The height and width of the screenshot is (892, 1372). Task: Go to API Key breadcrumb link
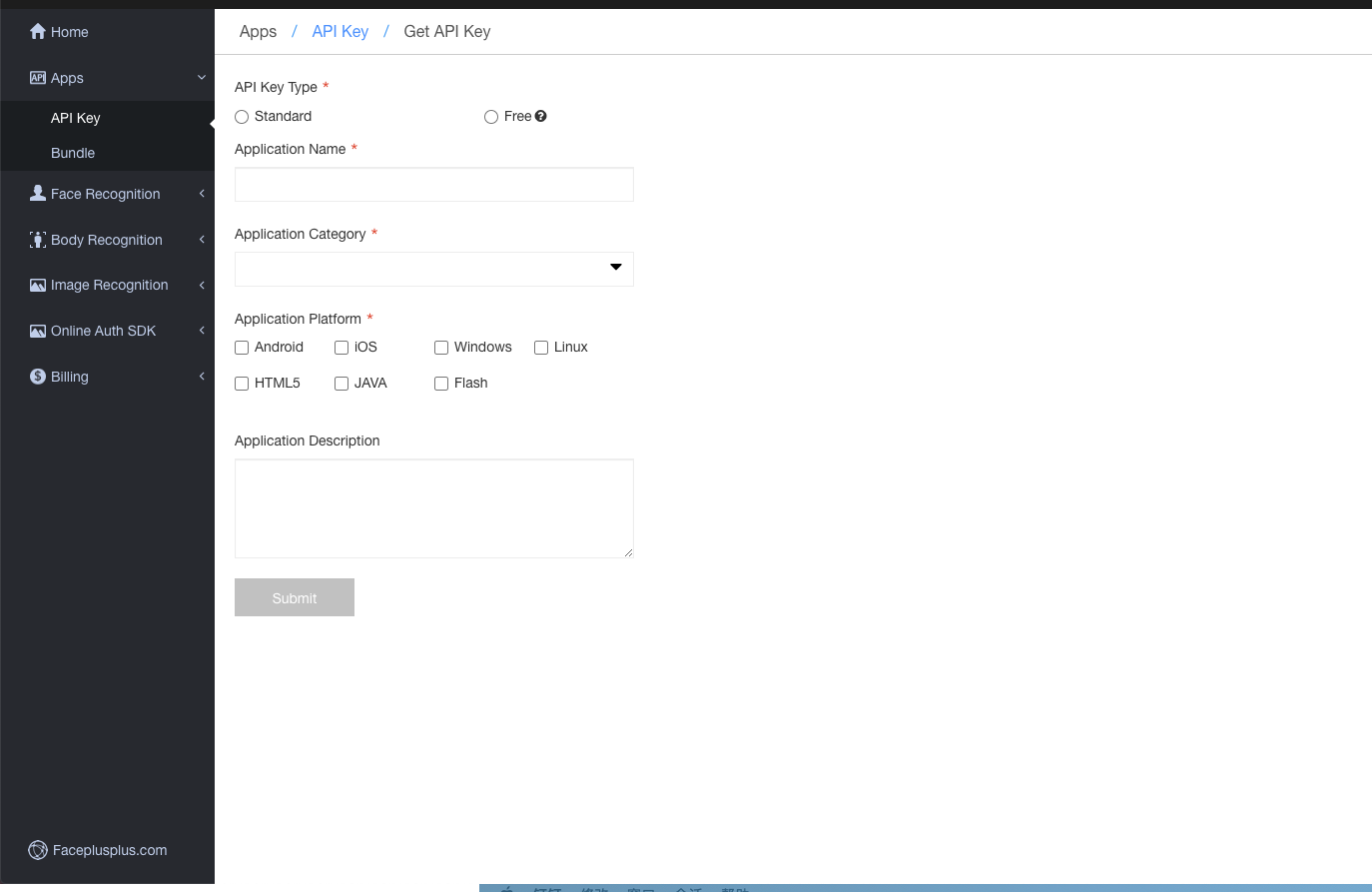340,32
